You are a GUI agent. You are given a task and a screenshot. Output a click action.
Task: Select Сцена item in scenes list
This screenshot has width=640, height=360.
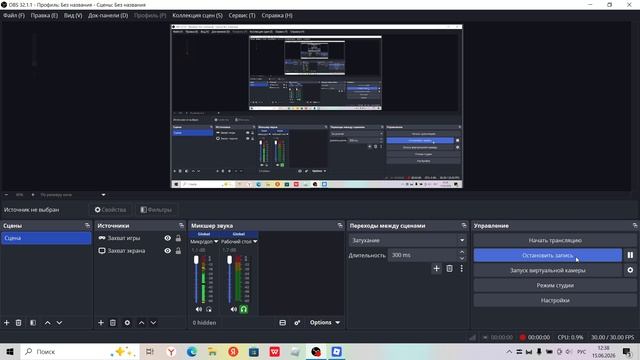coord(46,238)
